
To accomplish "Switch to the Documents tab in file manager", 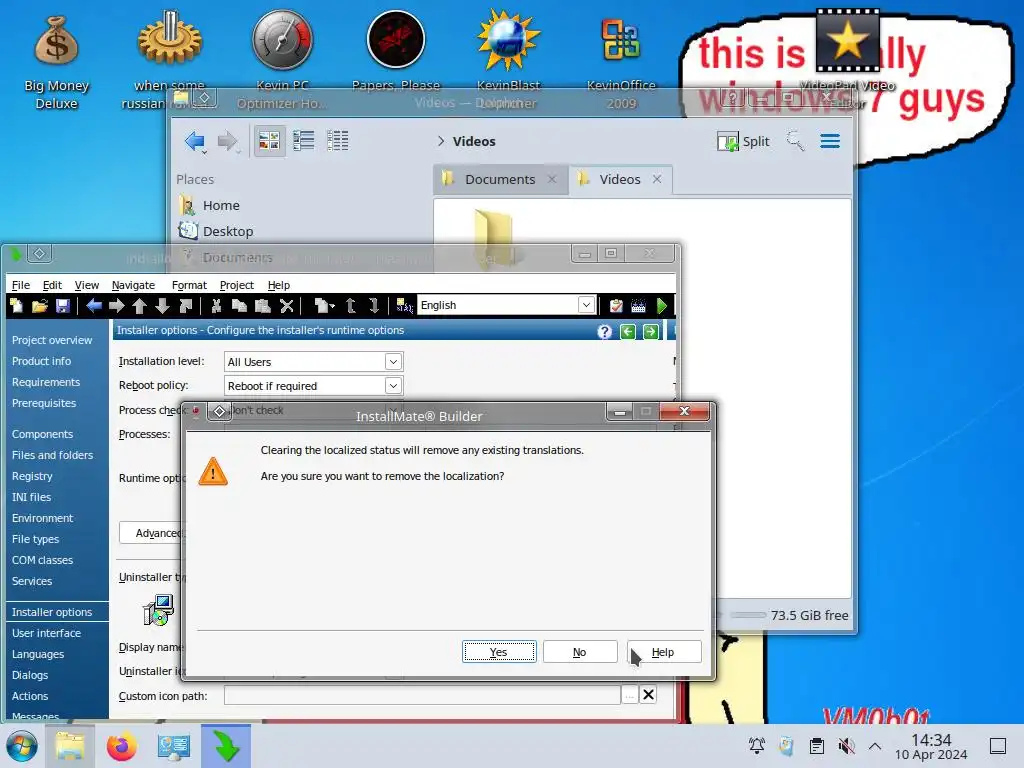I will pos(500,179).
